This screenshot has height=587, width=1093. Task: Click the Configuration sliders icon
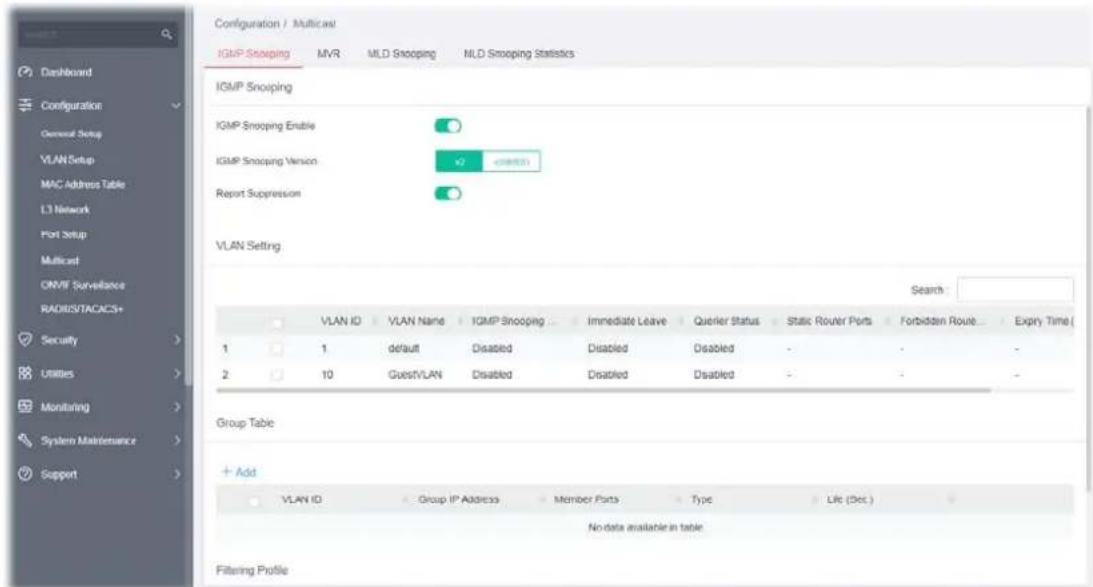(x=25, y=105)
